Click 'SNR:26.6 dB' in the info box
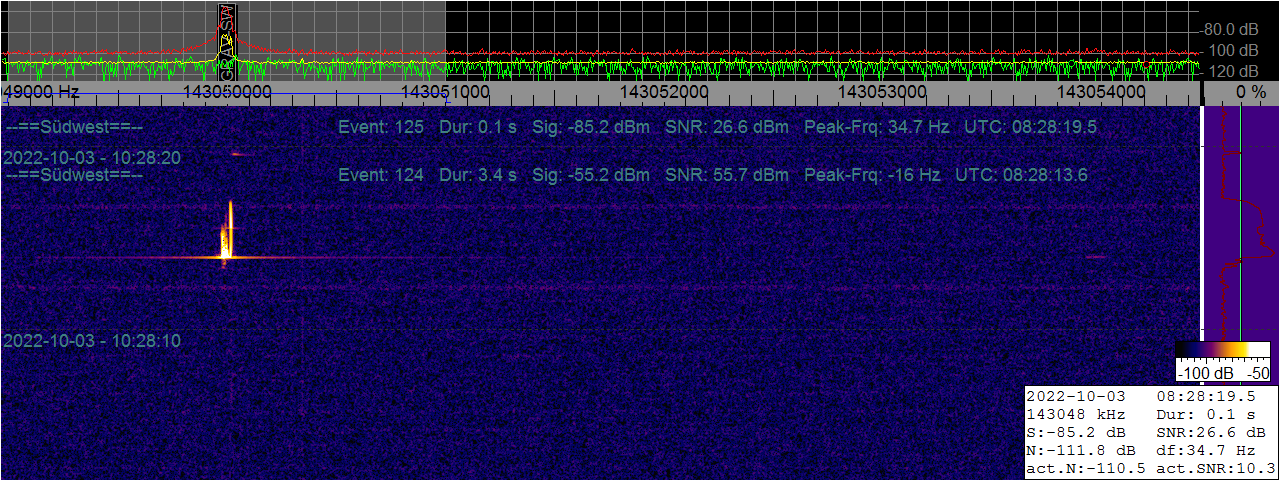Viewport: 1280px width, 481px height. (1212, 433)
